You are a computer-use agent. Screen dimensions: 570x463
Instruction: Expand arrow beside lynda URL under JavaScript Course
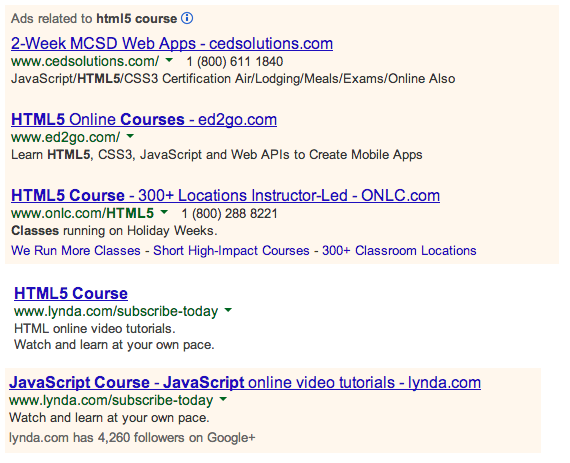224,399
